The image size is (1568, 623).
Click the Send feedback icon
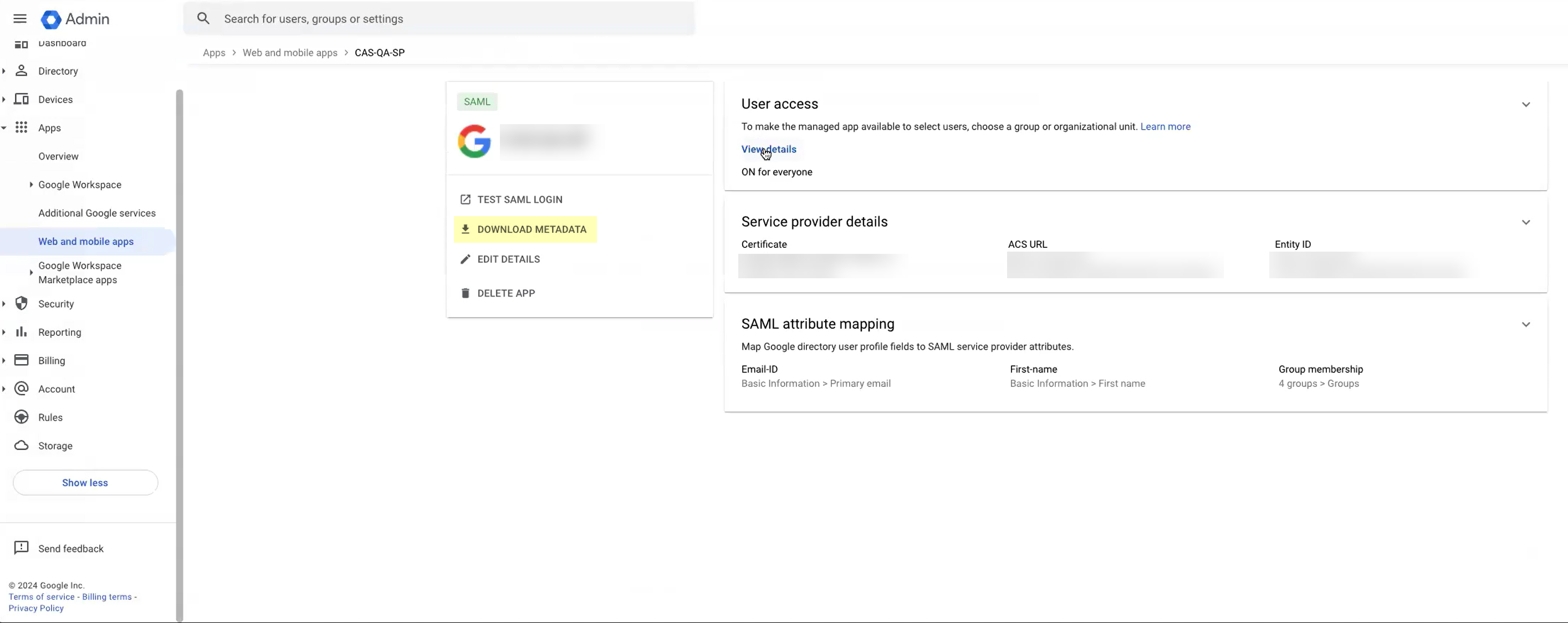tap(22, 548)
